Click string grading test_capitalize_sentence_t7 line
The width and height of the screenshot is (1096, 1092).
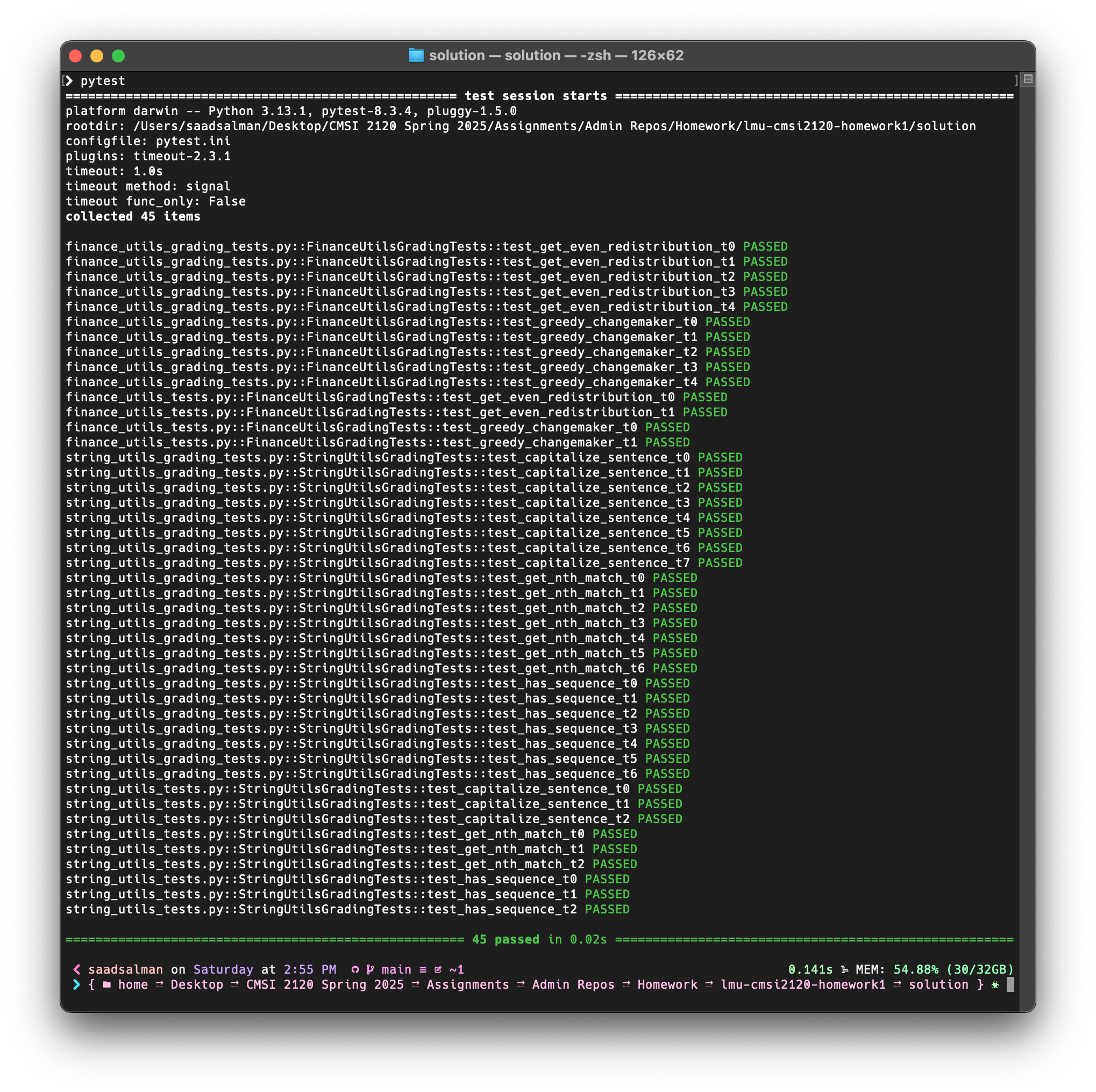pyautogui.click(x=404, y=563)
